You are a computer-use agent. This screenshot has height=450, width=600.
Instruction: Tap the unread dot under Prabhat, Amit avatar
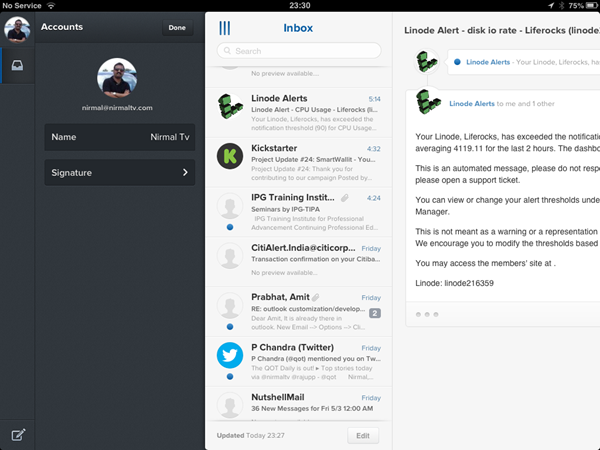(230, 327)
